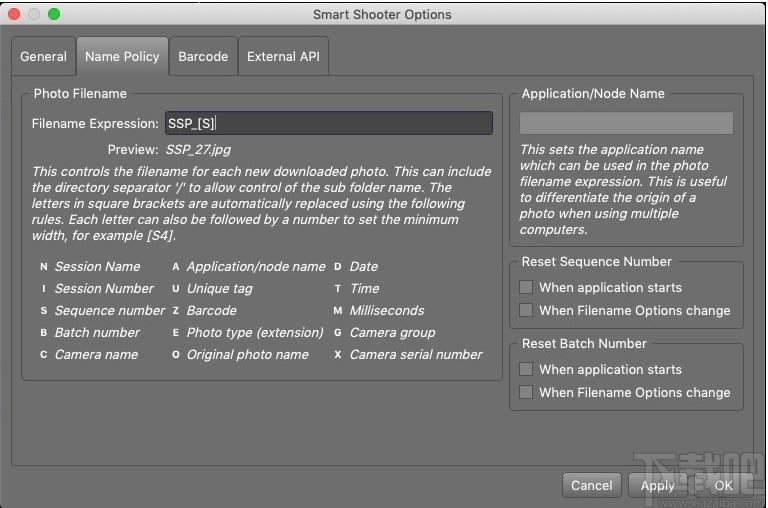Screen dimensions: 768x508
Task: Switch to the General tab
Action: [44, 56]
